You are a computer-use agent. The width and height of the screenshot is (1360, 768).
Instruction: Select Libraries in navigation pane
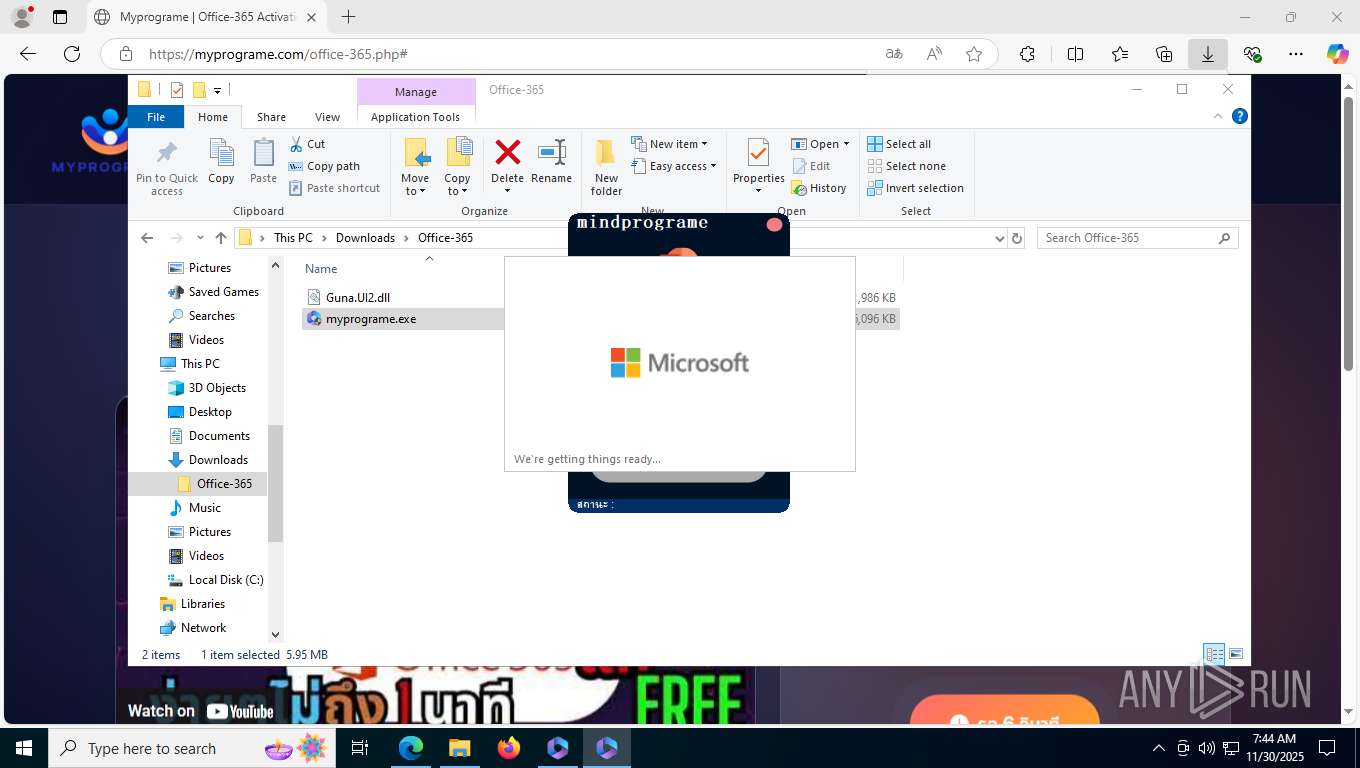[x=202, y=604]
